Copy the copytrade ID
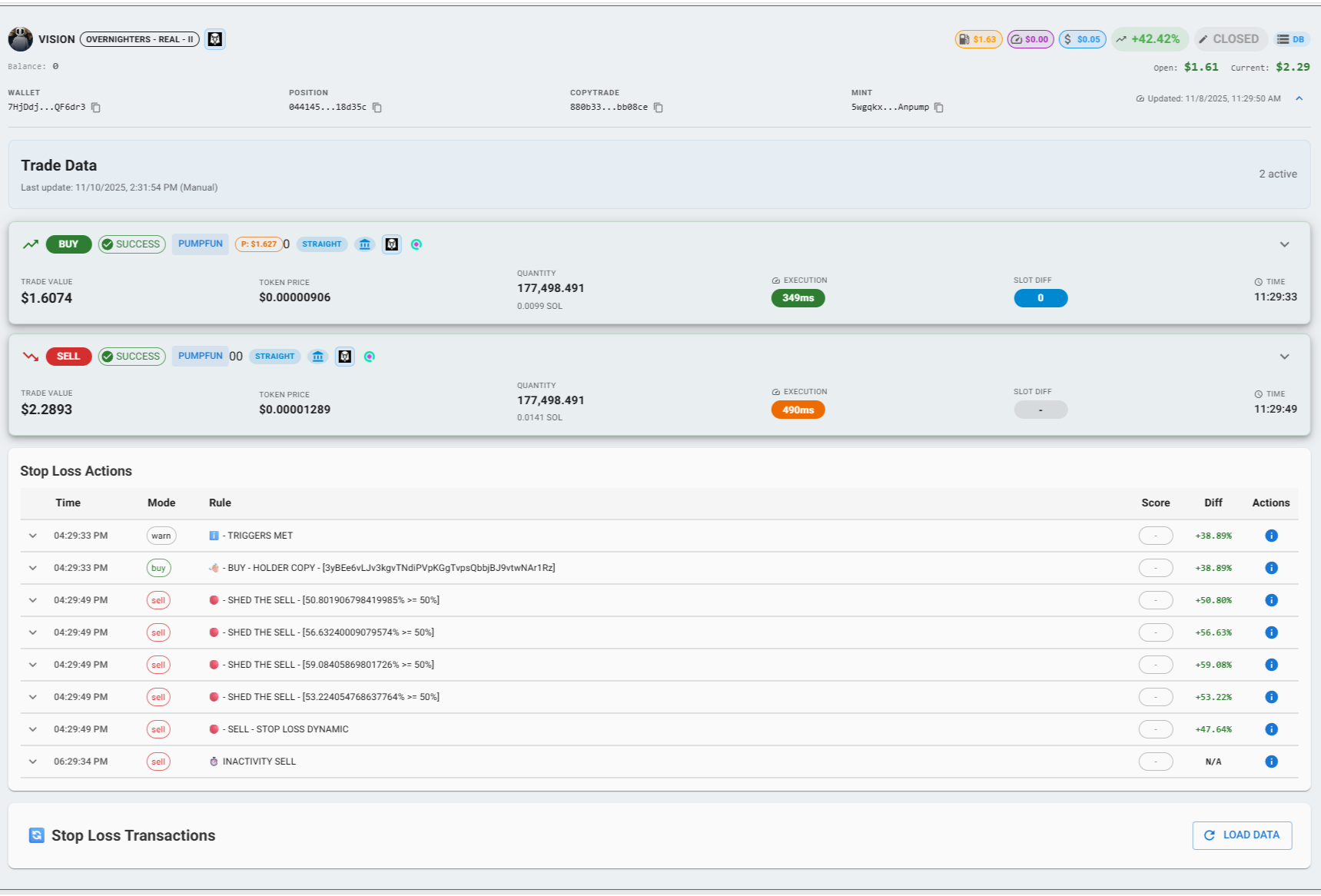1321x896 pixels. point(659,108)
